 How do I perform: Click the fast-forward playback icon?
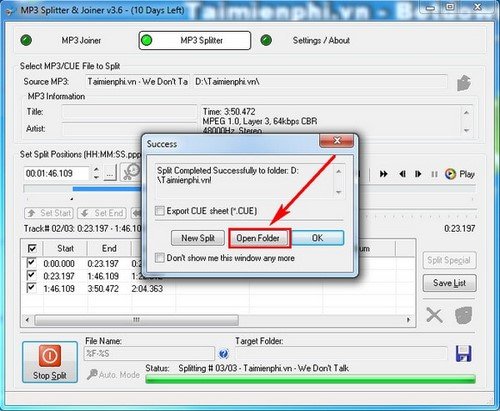point(384,174)
